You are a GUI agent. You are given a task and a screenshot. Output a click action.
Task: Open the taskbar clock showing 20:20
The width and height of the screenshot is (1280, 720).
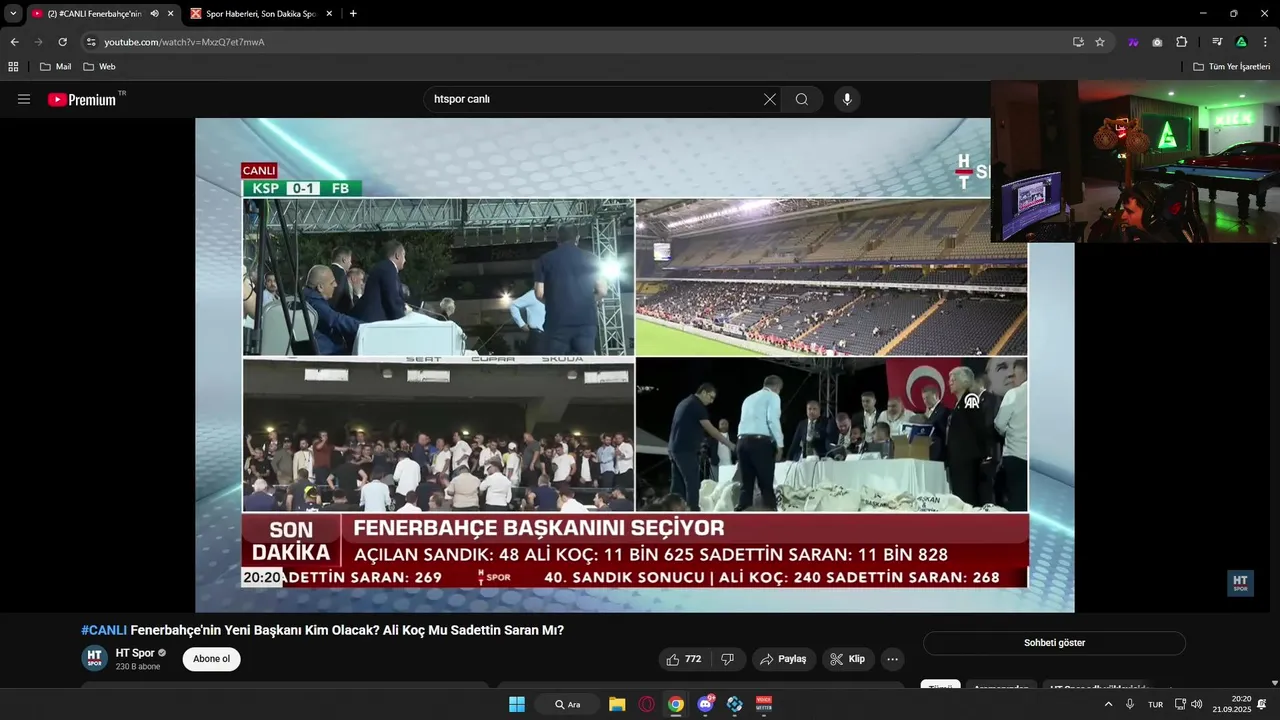pyautogui.click(x=1232, y=704)
